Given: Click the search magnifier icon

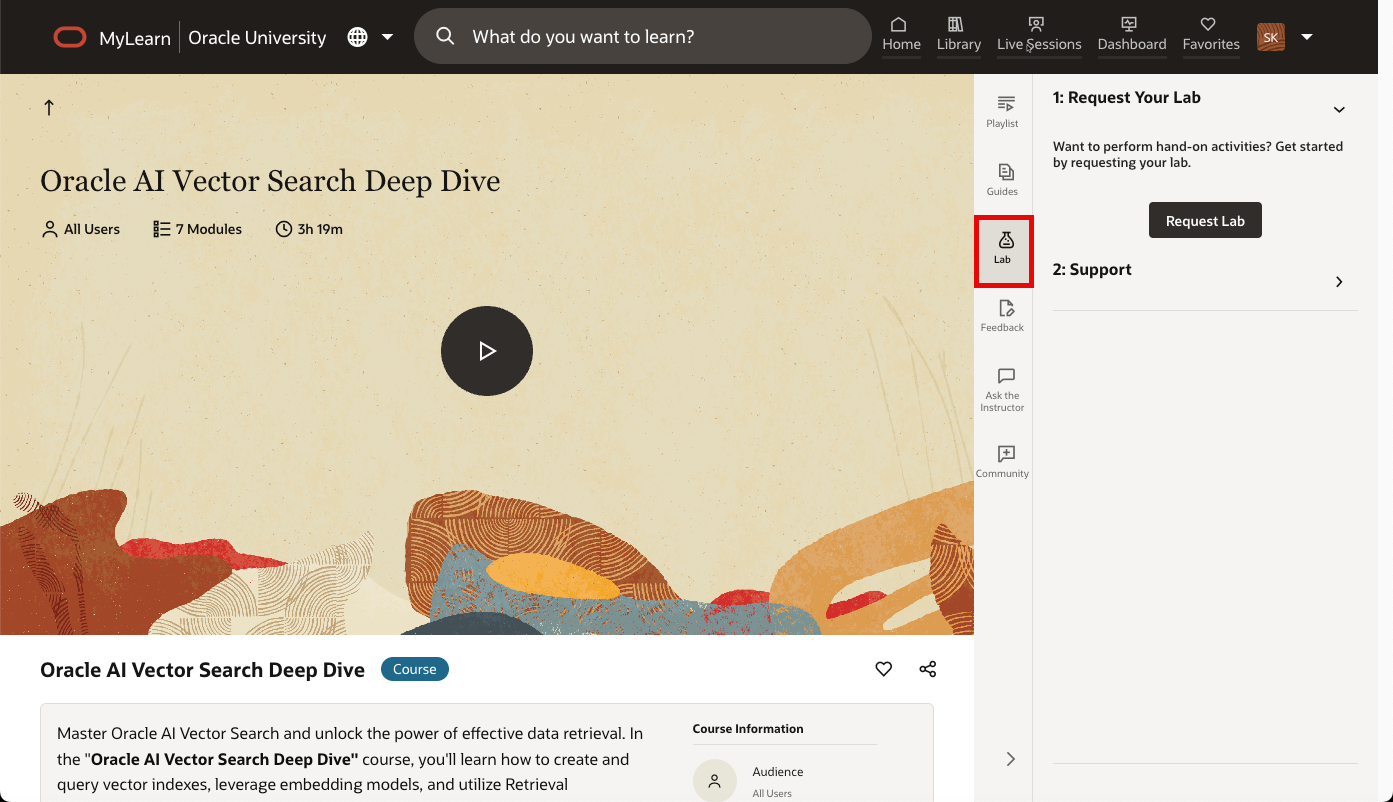Looking at the screenshot, I should pos(446,37).
